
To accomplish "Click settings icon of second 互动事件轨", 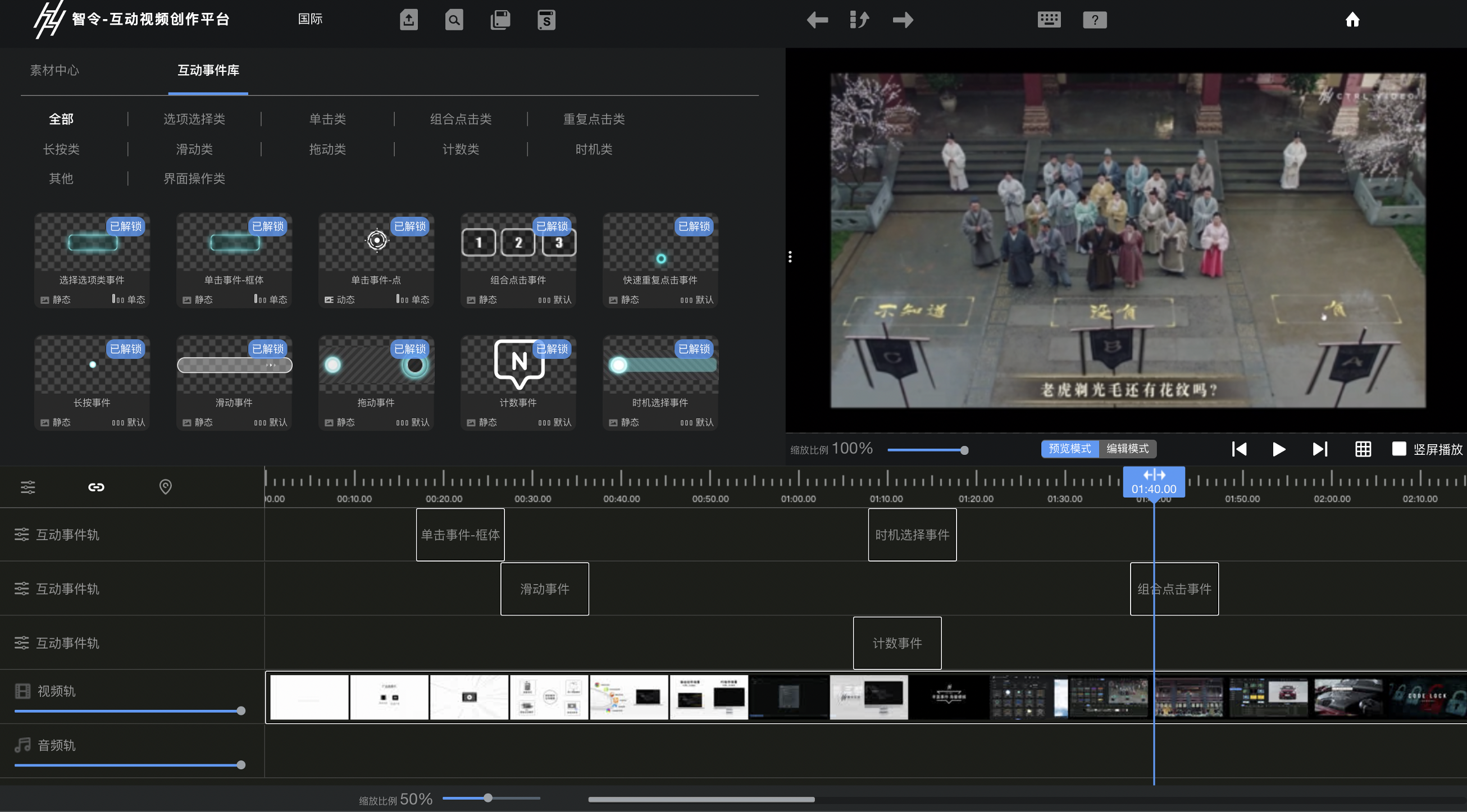I will (x=22, y=589).
